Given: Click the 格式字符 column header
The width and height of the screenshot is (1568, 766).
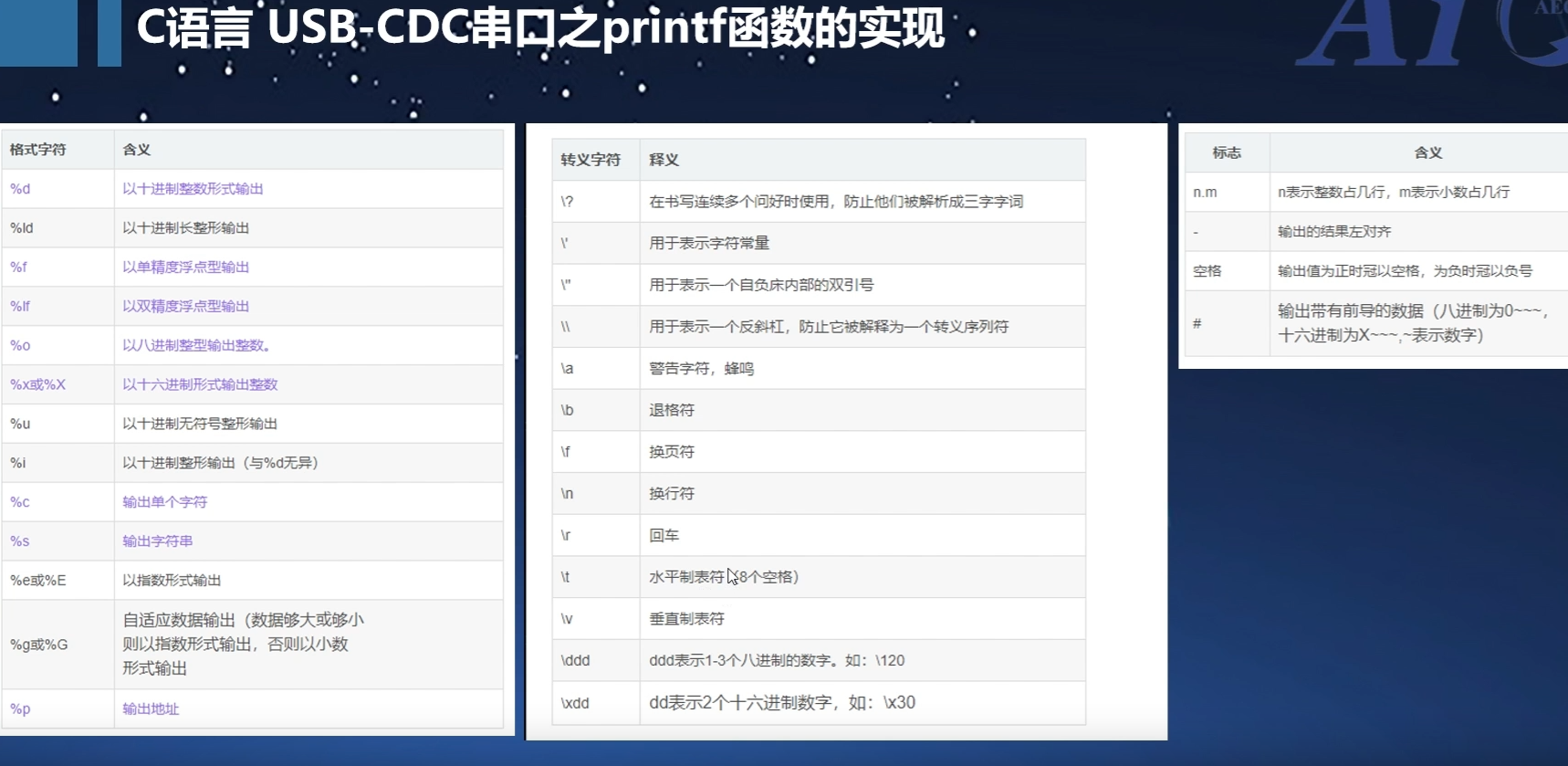Looking at the screenshot, I should point(37,150).
